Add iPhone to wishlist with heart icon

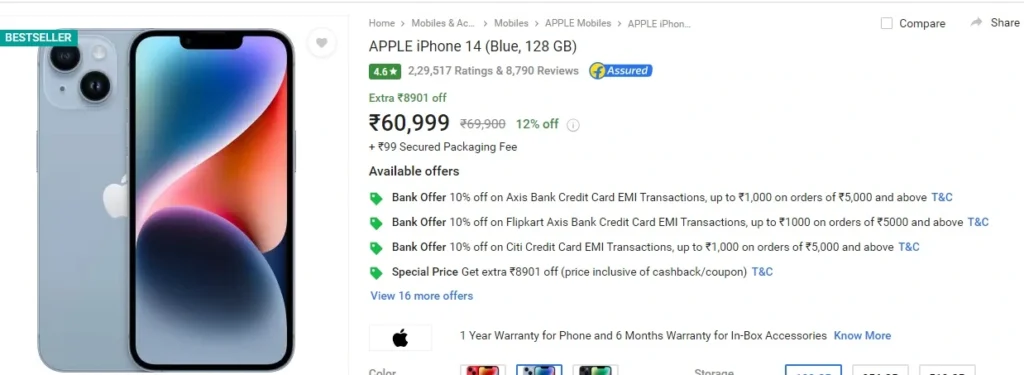(x=321, y=43)
